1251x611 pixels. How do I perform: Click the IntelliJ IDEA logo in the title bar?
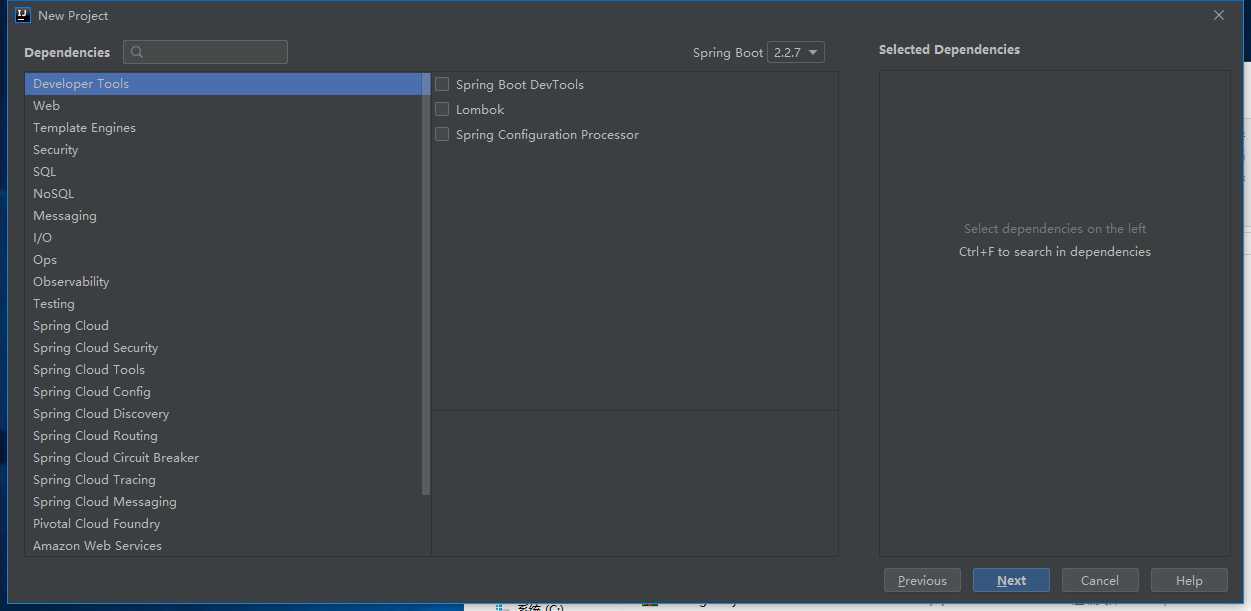click(x=22, y=15)
